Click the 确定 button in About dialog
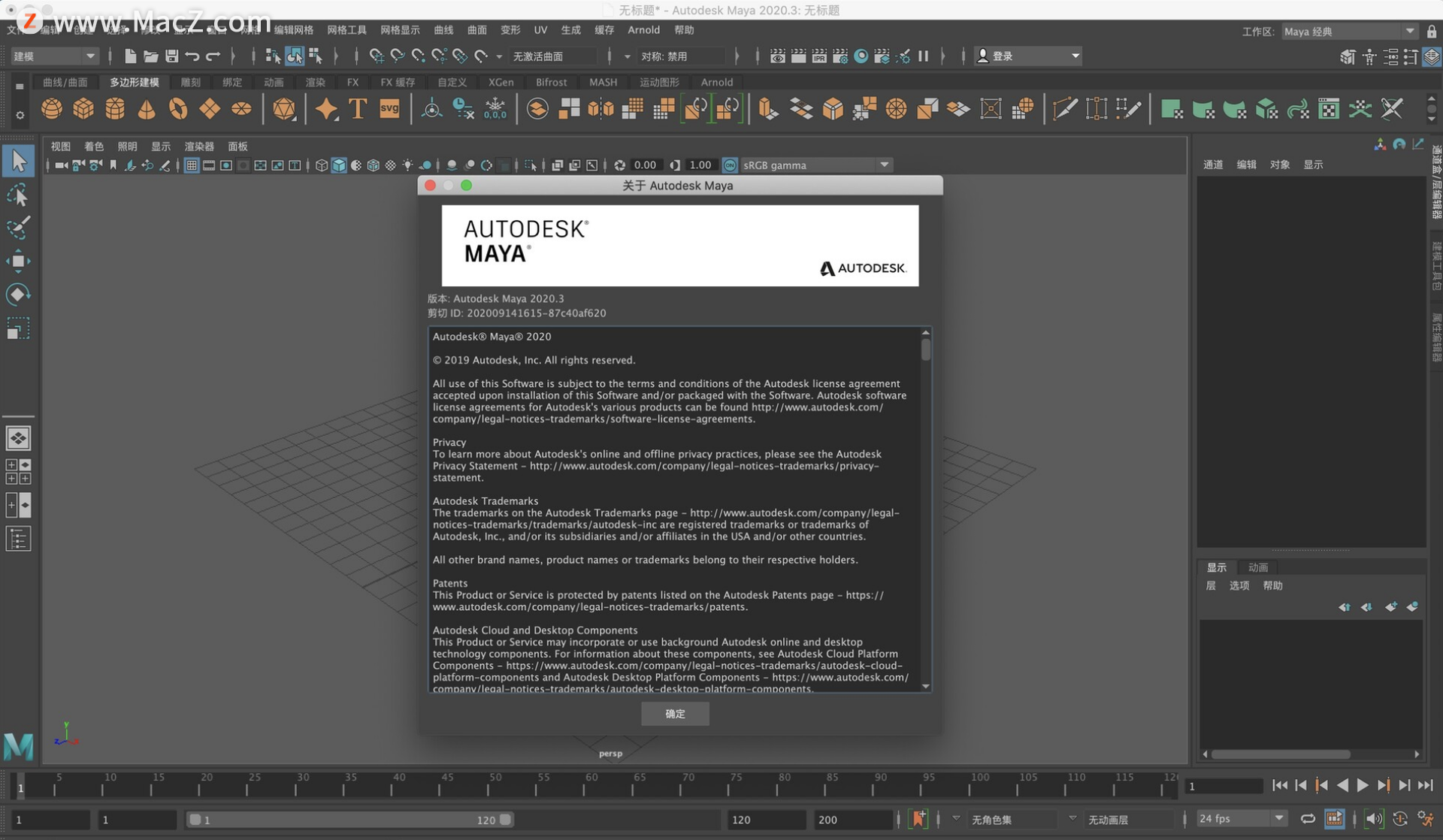1443x840 pixels. click(x=675, y=714)
